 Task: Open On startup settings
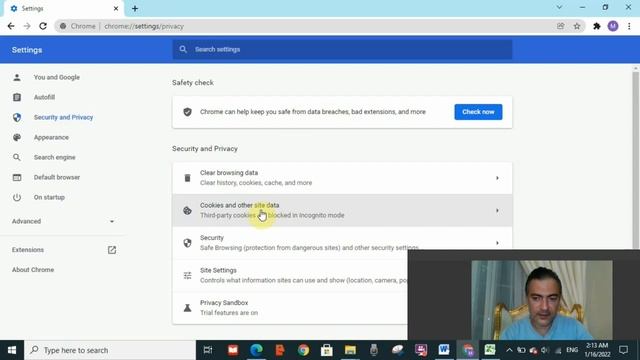(49, 197)
